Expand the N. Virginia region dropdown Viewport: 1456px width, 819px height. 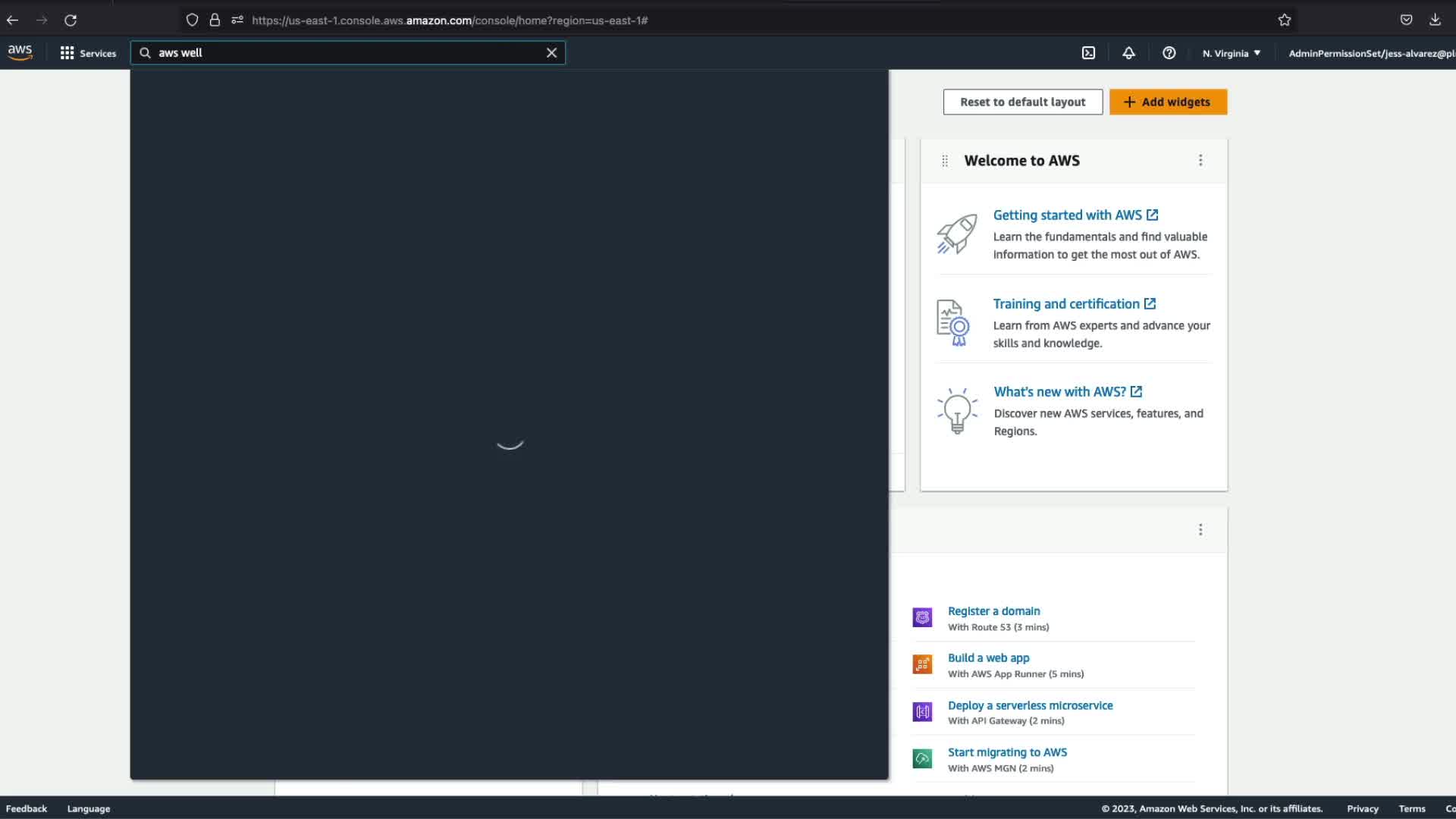1231,53
